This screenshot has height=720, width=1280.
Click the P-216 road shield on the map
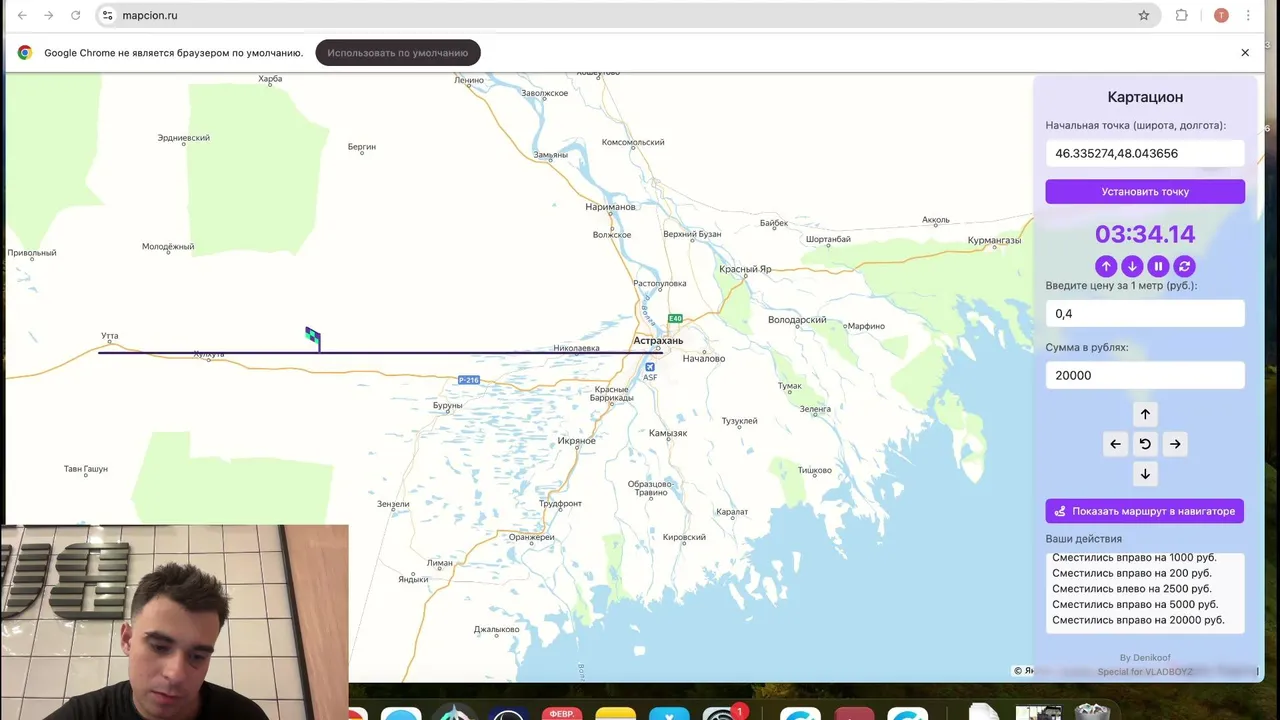click(469, 380)
